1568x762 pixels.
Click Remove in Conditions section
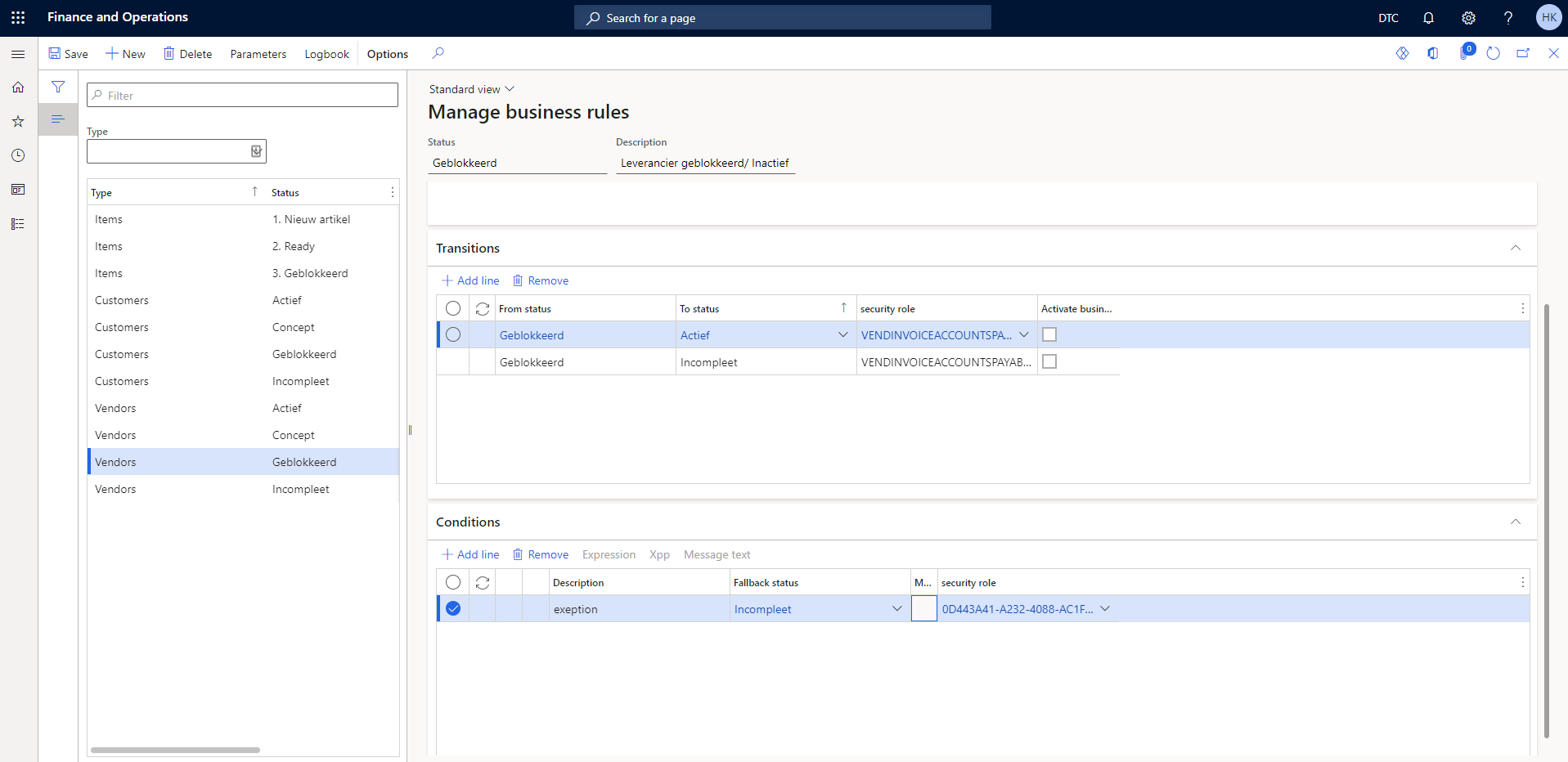pos(541,554)
